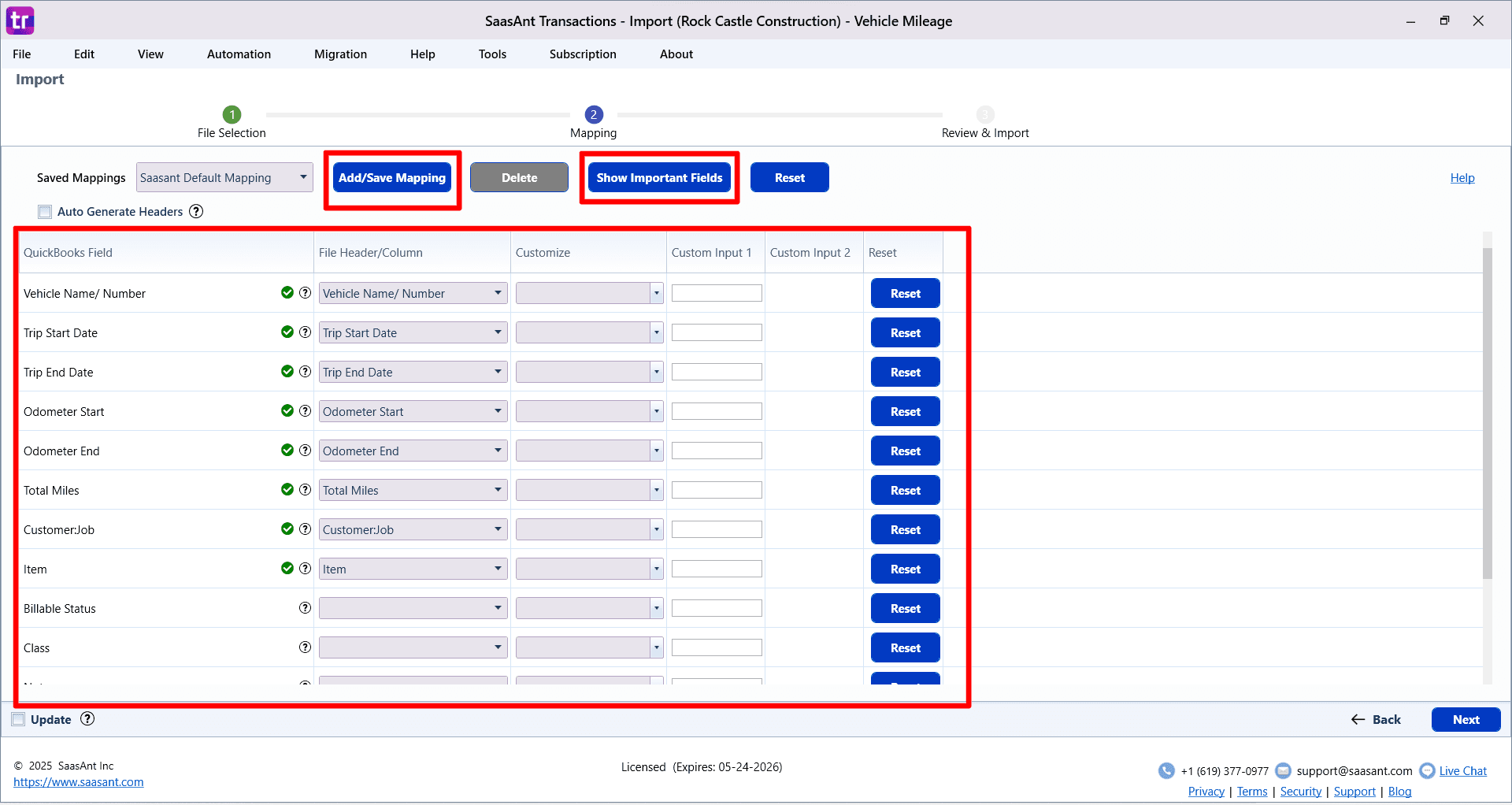Open help icon for Odometer End
The image size is (1512, 805).
click(x=305, y=451)
